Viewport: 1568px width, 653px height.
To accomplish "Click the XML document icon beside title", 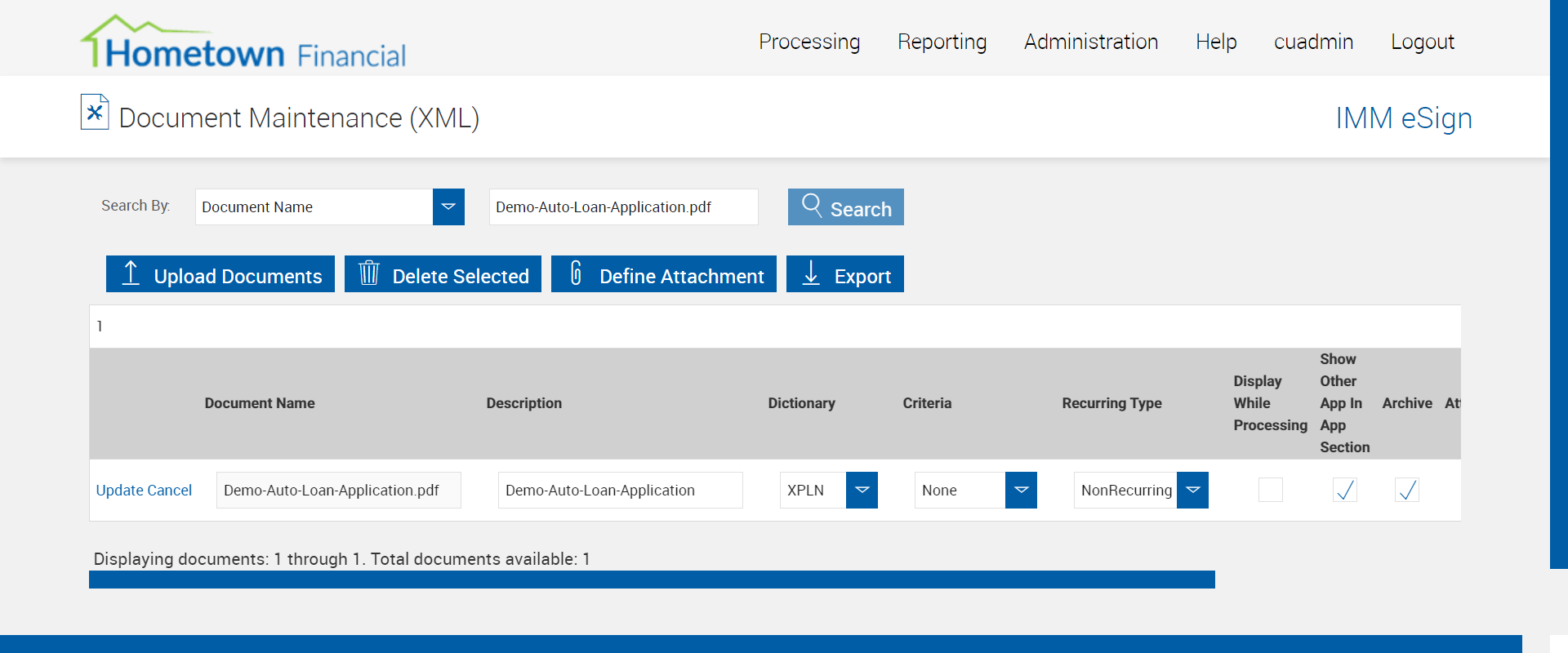I will (x=95, y=113).
